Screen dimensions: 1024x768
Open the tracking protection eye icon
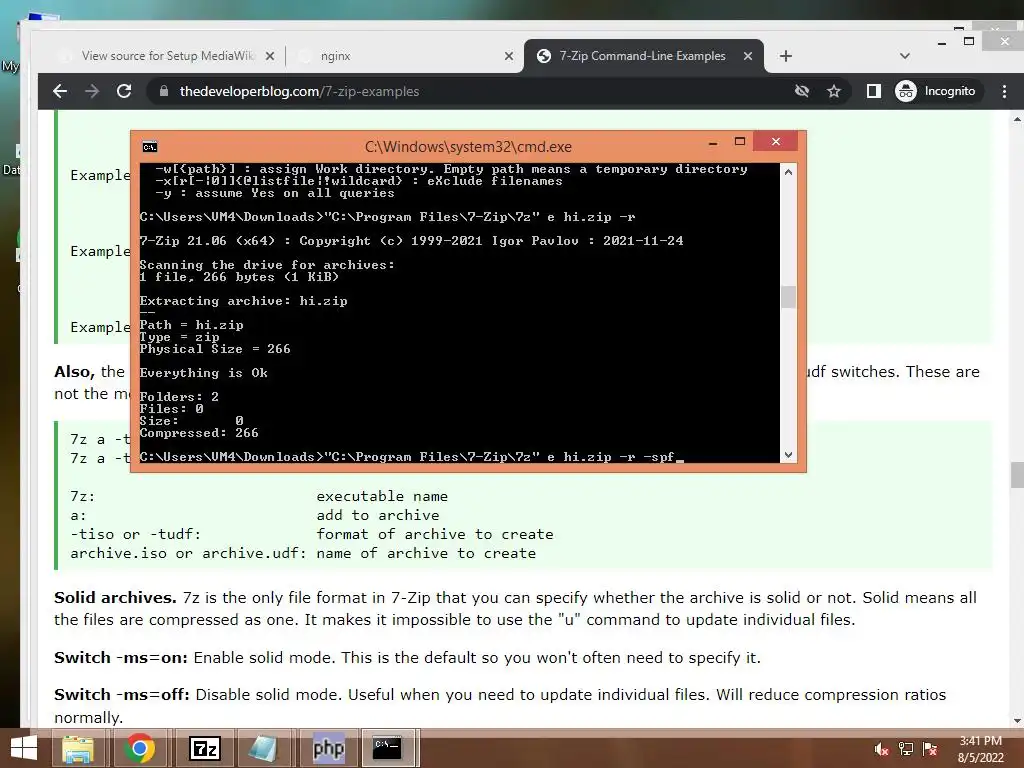pos(802,91)
